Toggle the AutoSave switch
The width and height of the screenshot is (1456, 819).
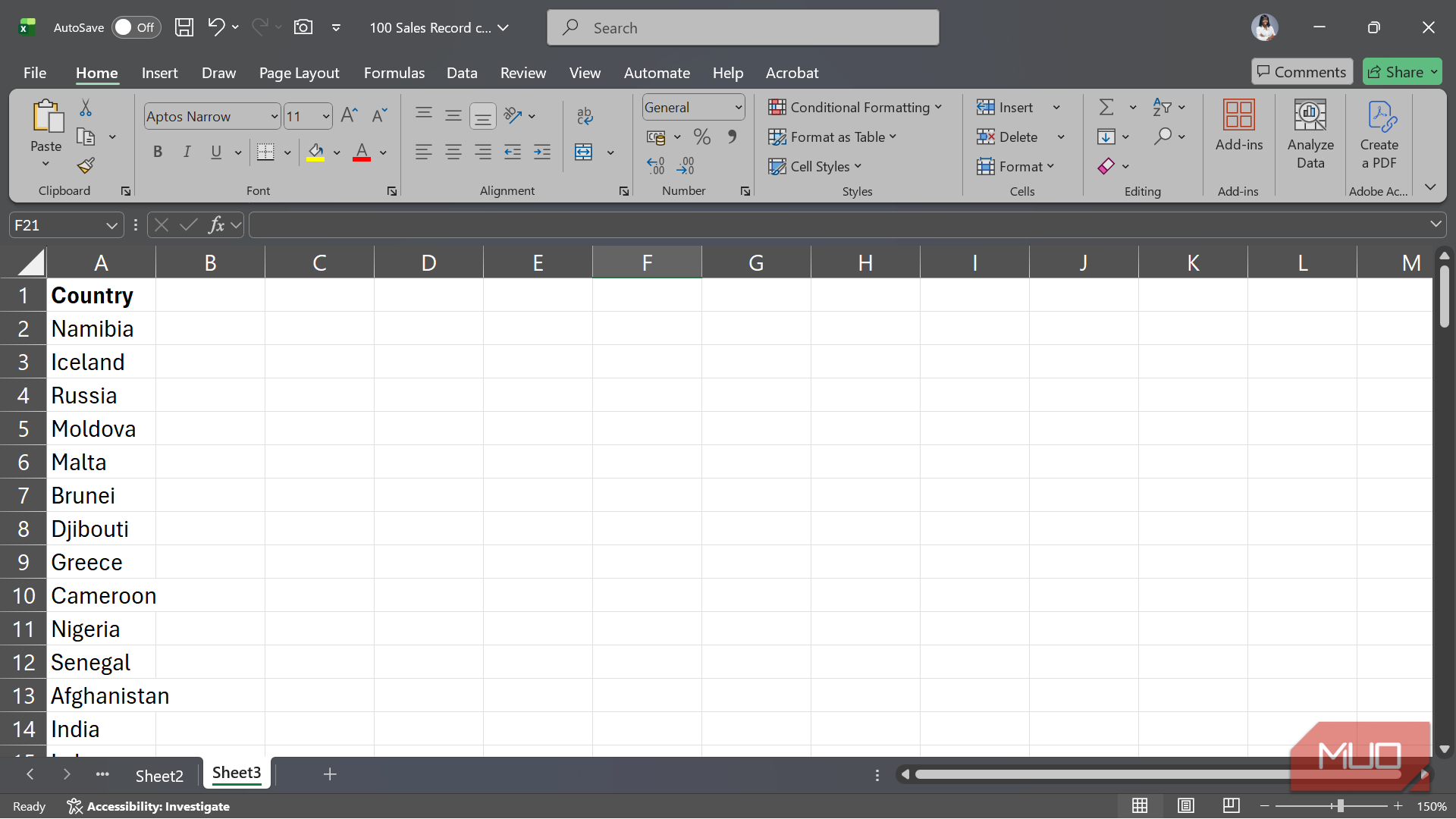pyautogui.click(x=136, y=27)
